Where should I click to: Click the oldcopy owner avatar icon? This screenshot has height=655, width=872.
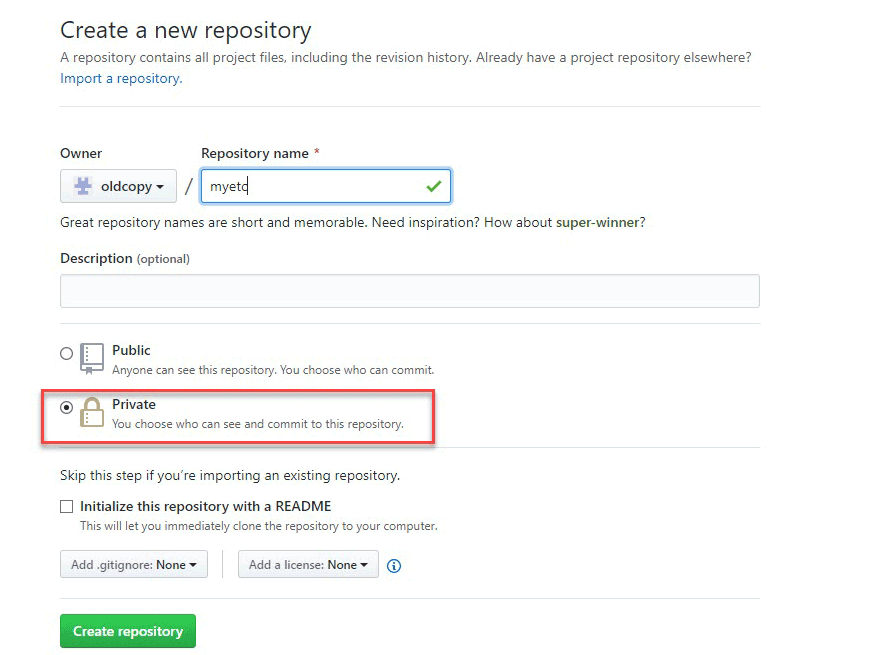coord(83,186)
